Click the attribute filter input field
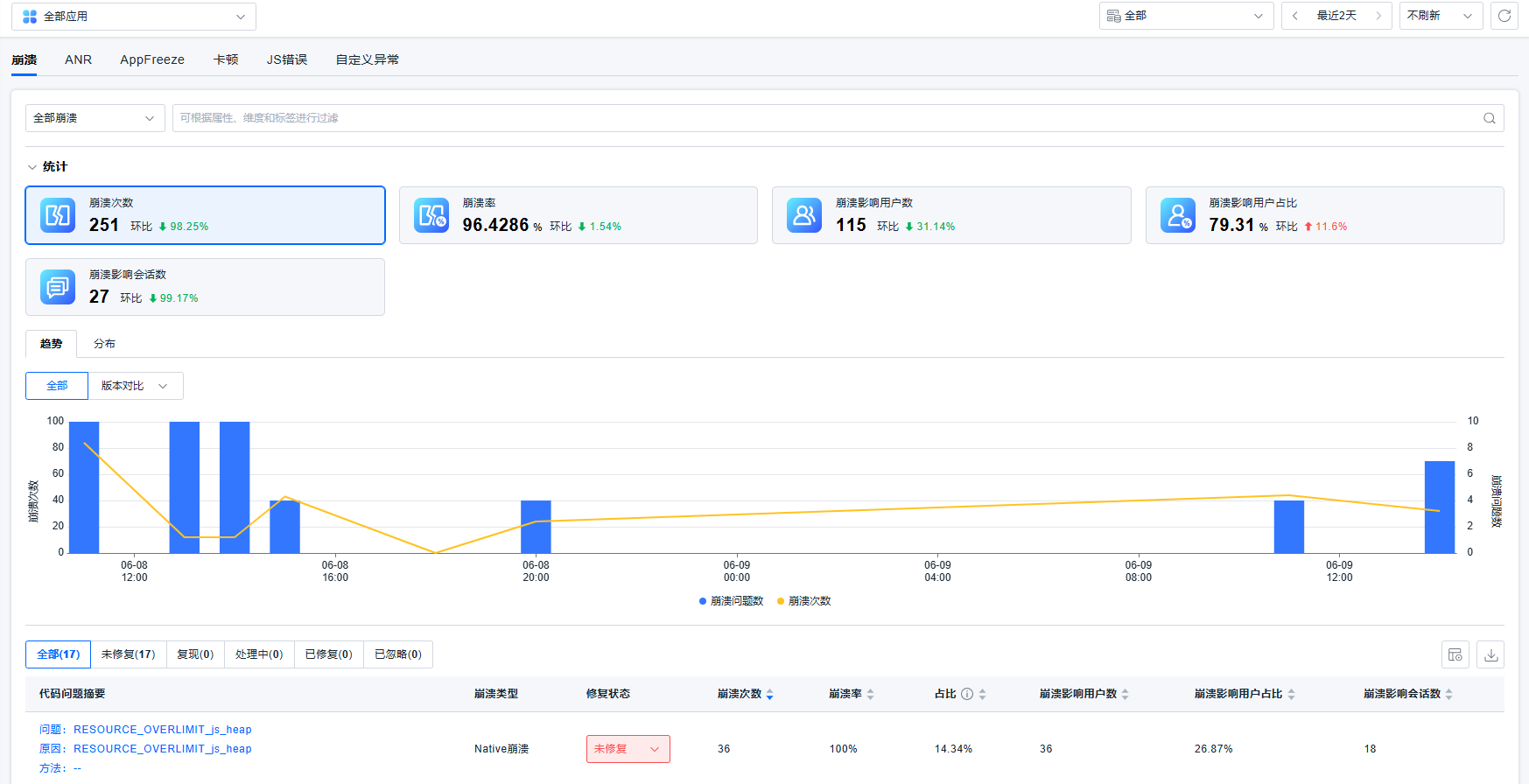Viewport: 1529px width, 784px height. click(x=838, y=118)
